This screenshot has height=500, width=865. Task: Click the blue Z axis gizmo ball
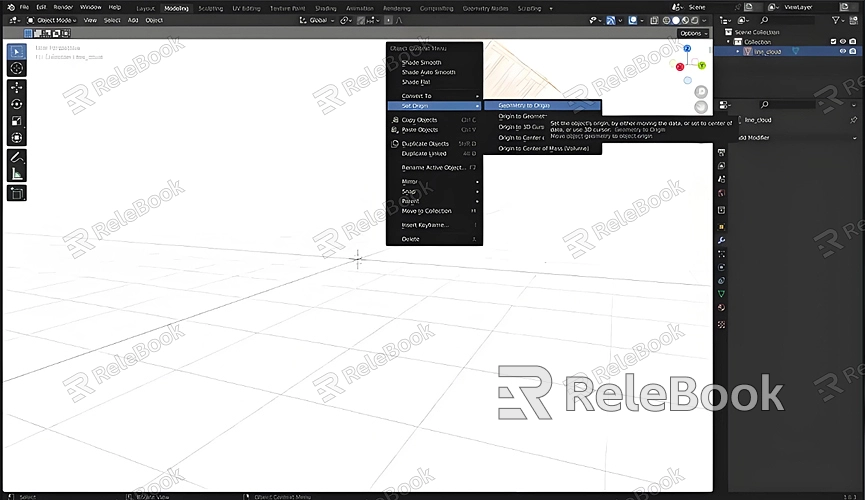(x=687, y=49)
